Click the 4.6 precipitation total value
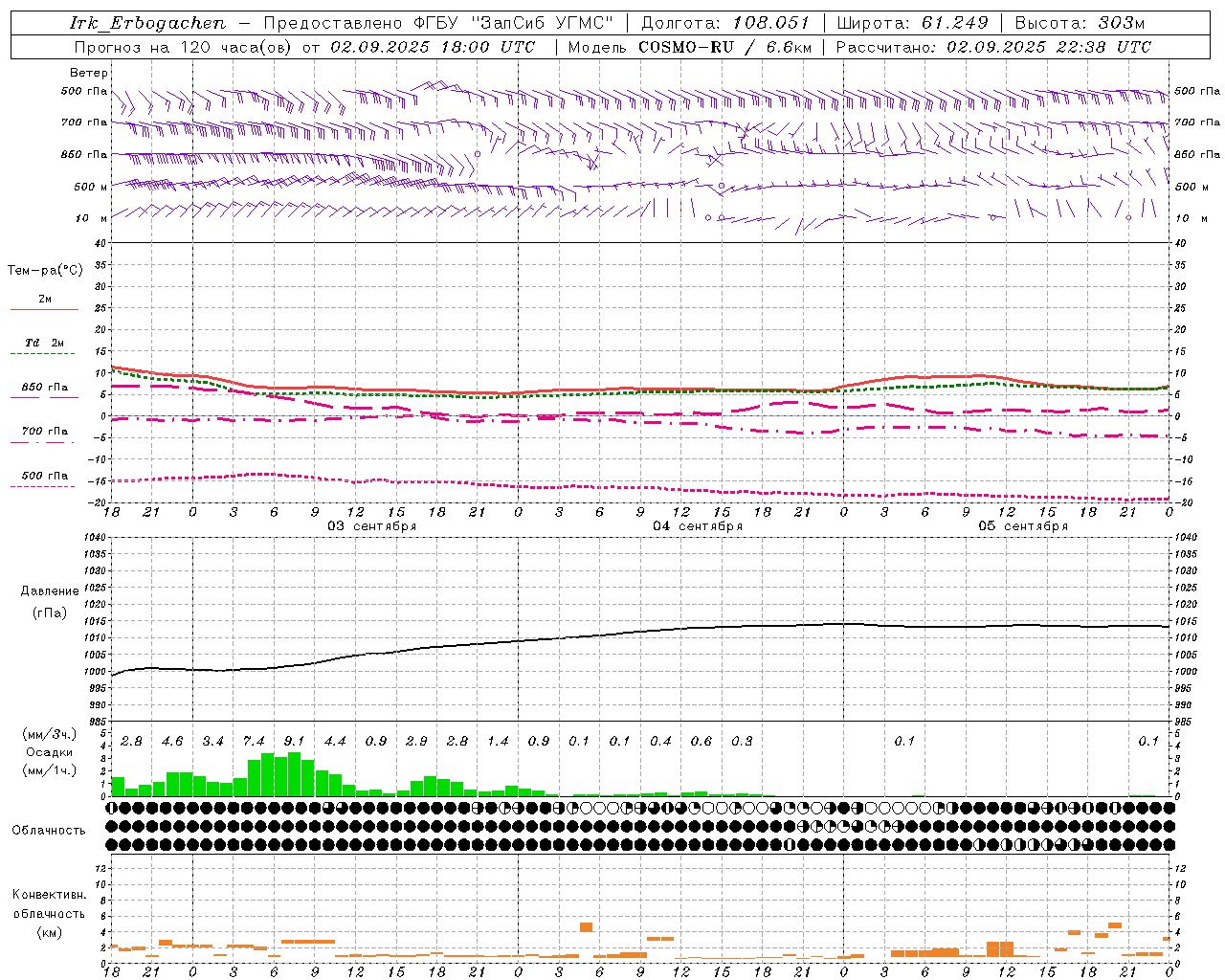This screenshot has height=980, width=1225. pyautogui.click(x=172, y=742)
